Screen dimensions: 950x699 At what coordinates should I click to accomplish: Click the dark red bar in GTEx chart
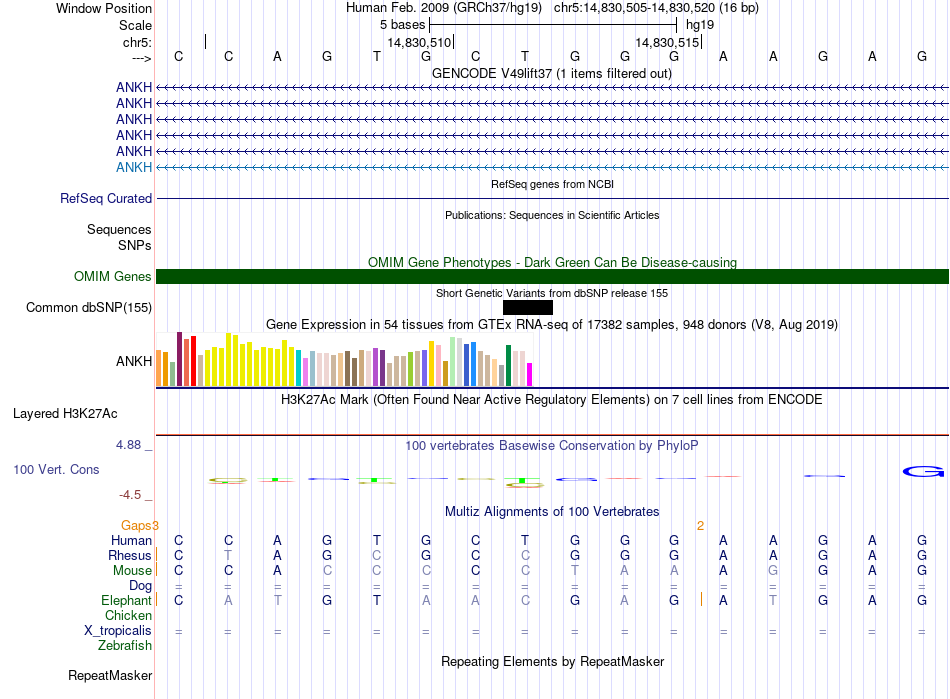point(179,359)
